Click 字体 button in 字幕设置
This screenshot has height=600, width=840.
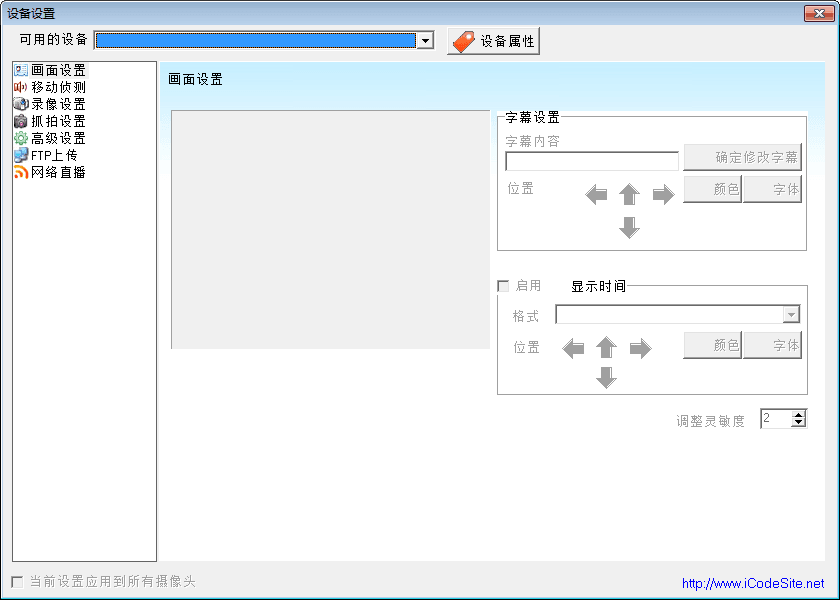click(x=772, y=189)
